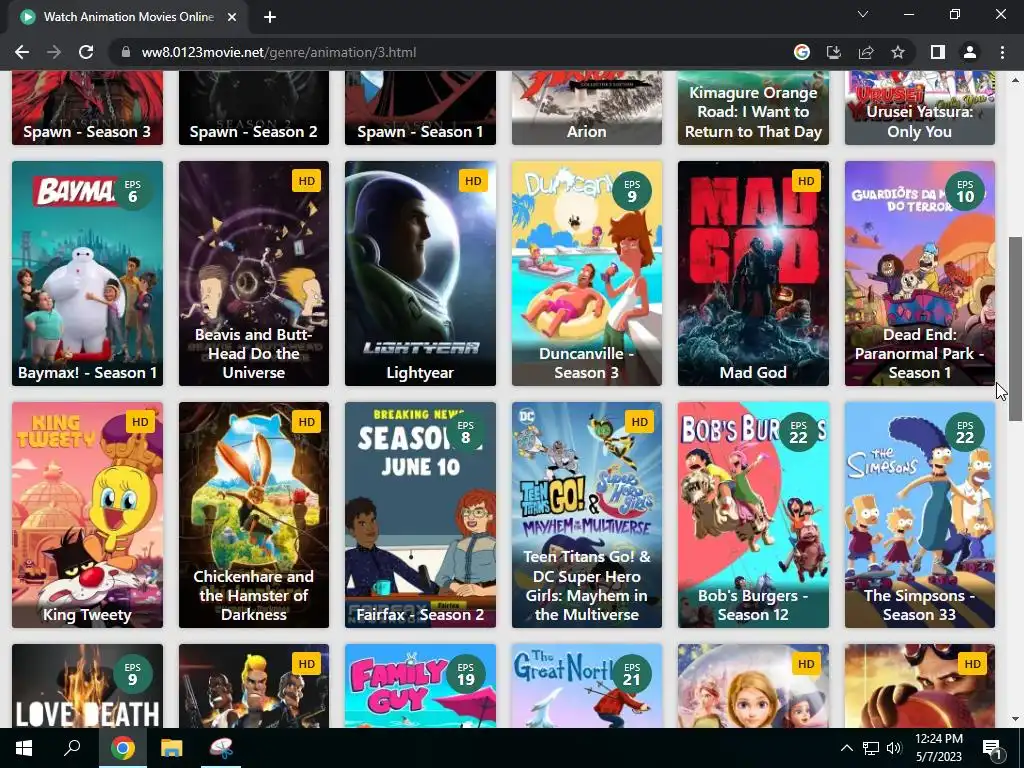1024x768 pixels.
Task: Open Fairfax - Season 2 poster
Action: pyautogui.click(x=420, y=515)
